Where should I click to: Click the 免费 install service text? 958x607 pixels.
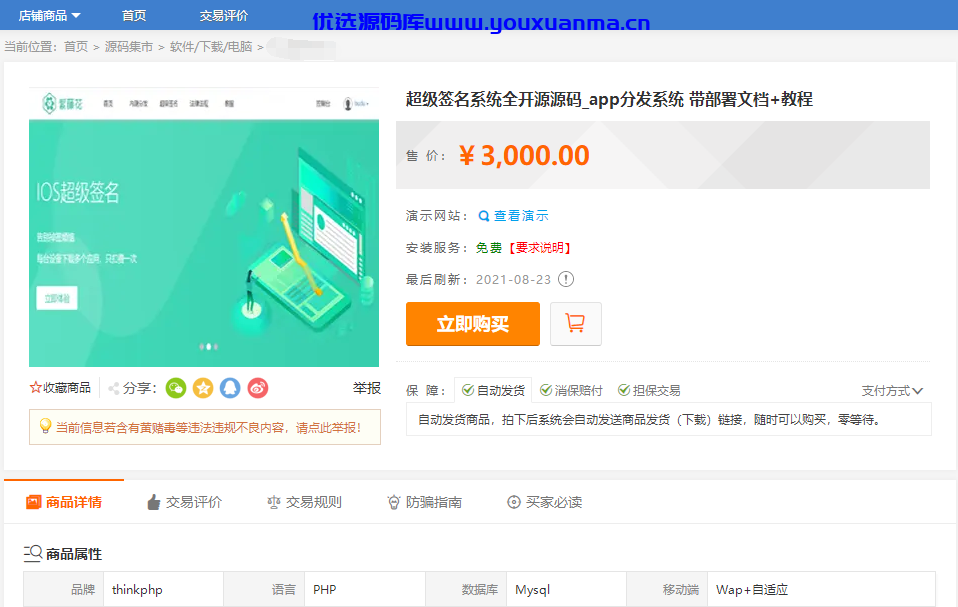[489, 247]
